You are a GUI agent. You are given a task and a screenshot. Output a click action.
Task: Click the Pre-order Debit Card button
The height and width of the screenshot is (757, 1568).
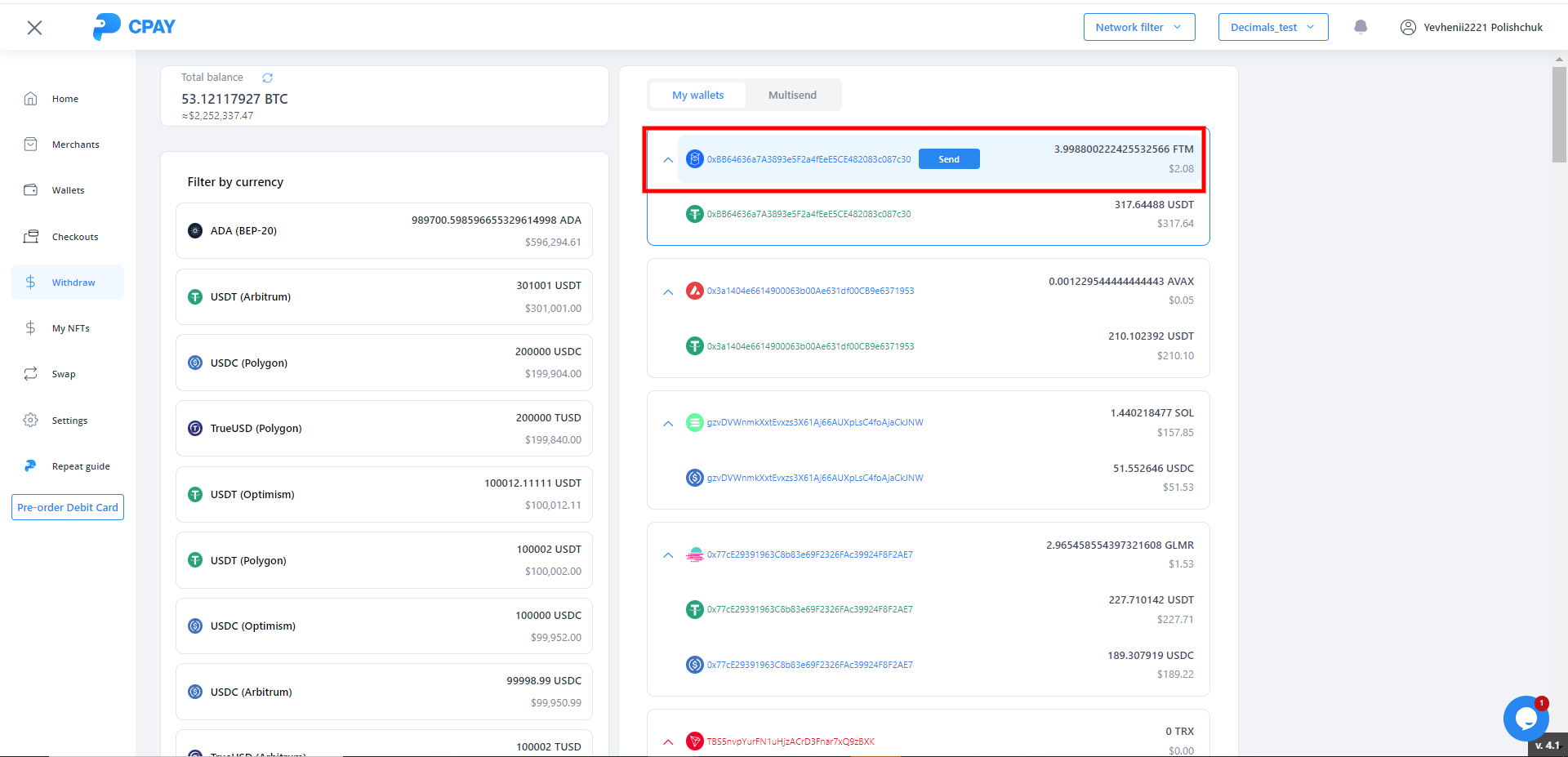(x=68, y=507)
